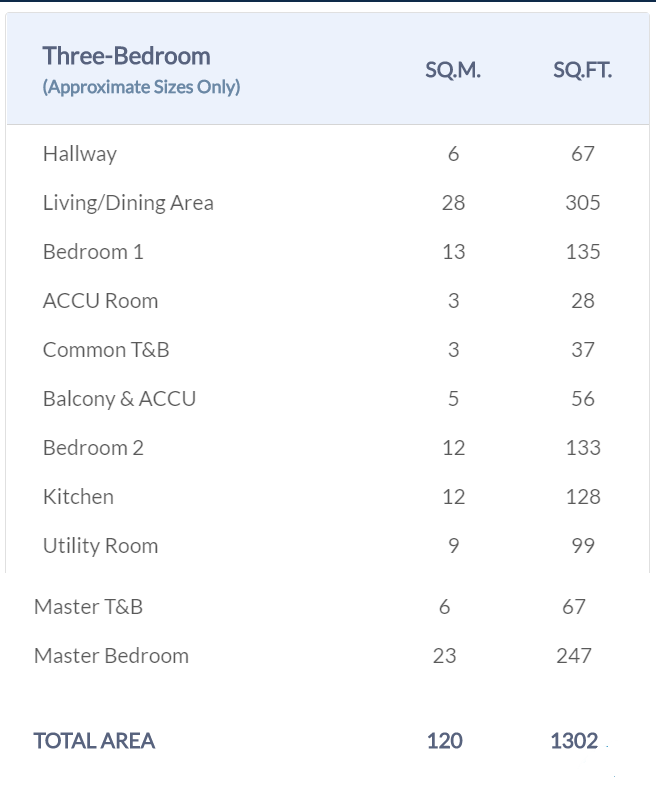Click the Bedroom 1 row label
The height and width of the screenshot is (791, 656).
pyautogui.click(x=93, y=251)
